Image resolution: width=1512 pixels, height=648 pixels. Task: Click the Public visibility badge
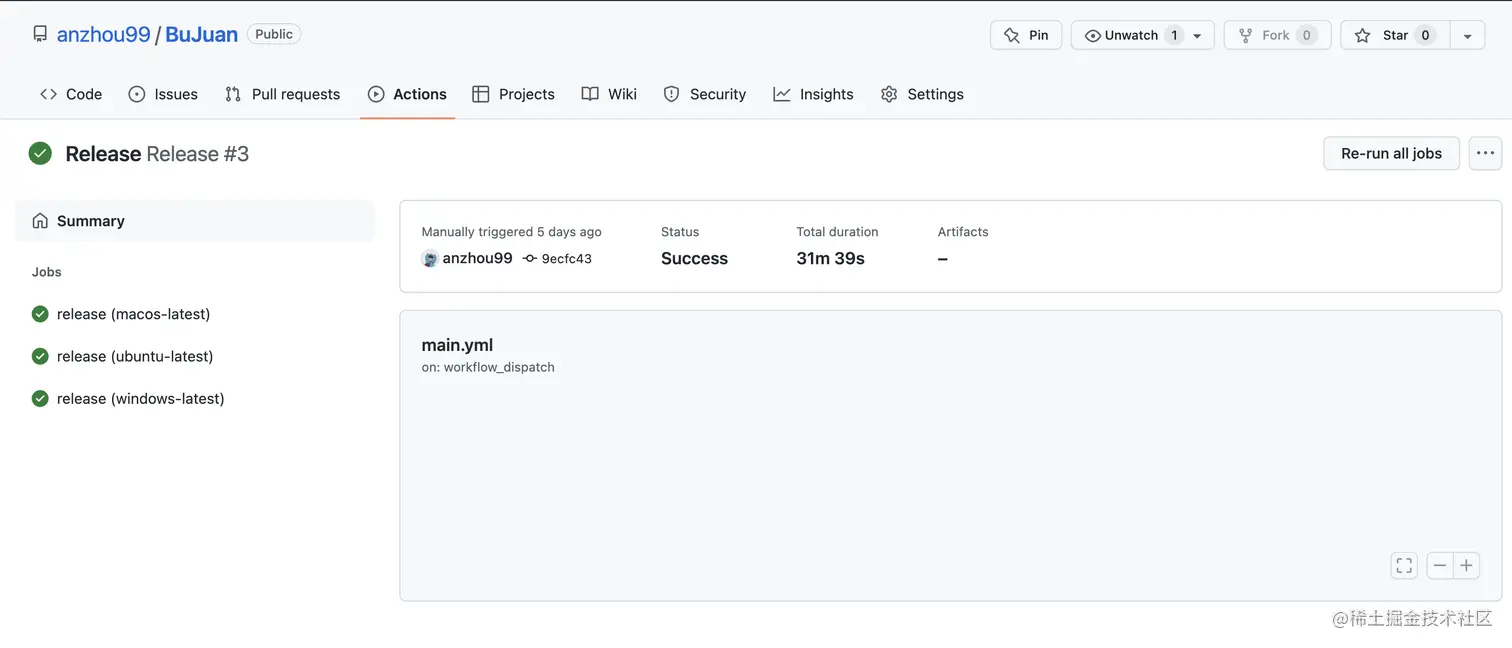coord(274,34)
